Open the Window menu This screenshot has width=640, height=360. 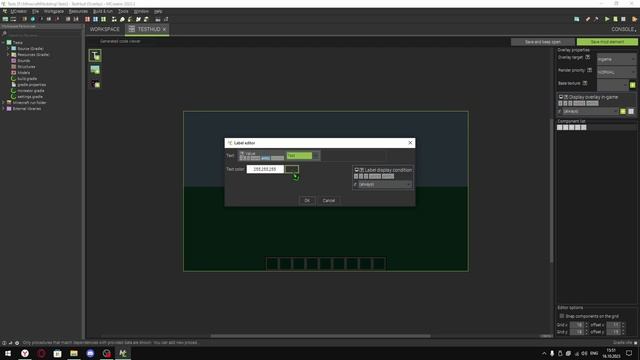141,11
